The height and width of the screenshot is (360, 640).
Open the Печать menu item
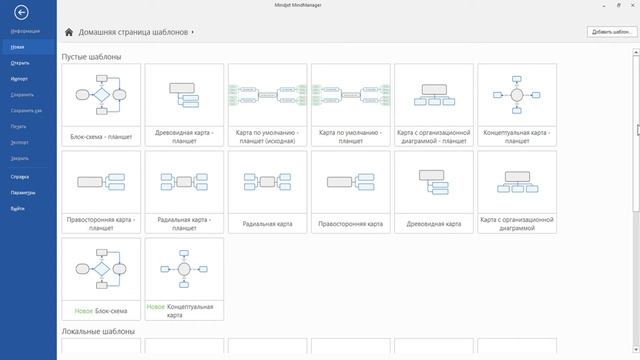pos(18,127)
